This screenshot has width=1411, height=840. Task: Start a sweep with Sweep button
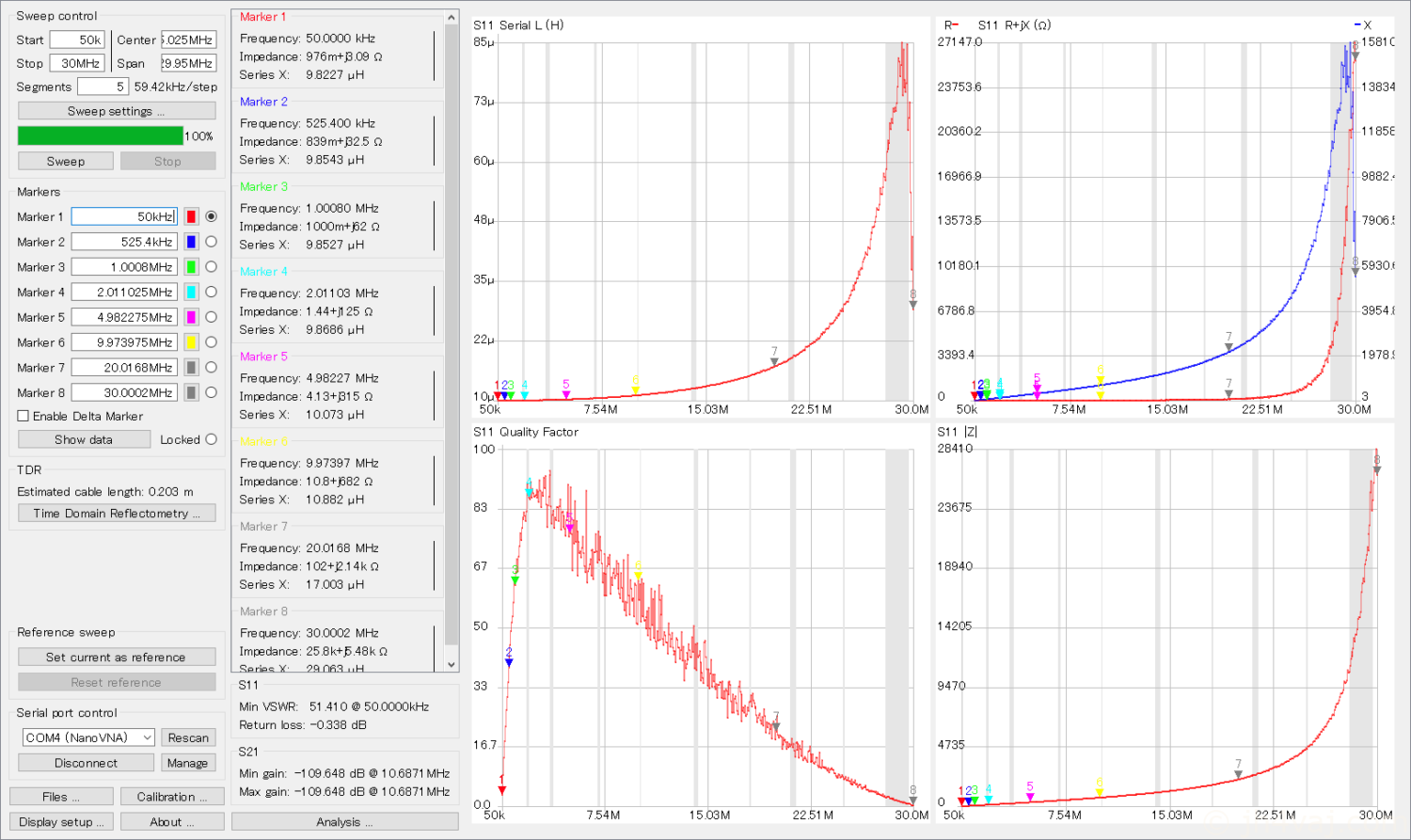(66, 161)
